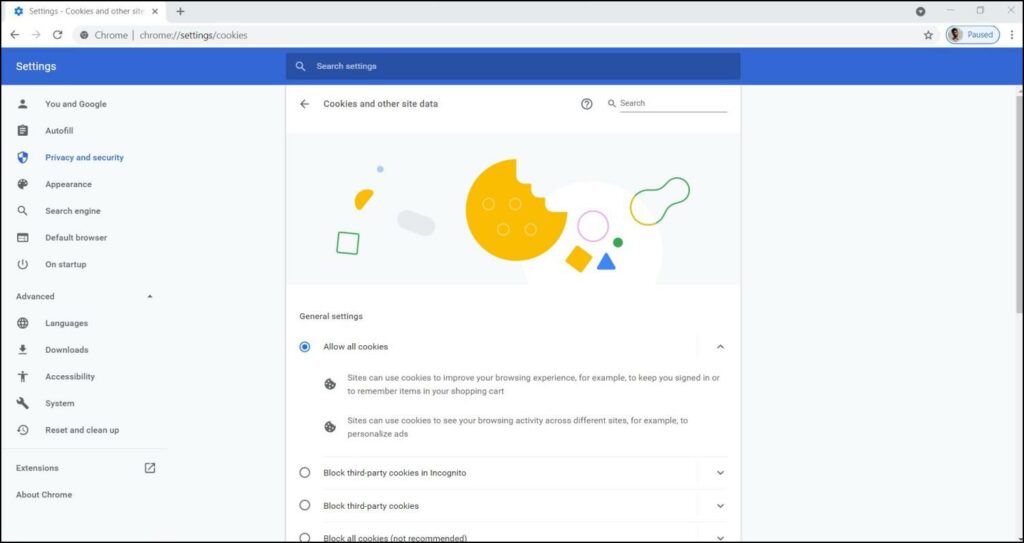The width and height of the screenshot is (1024, 543).
Task: Select the Allow all cookies radio button
Action: pyautogui.click(x=304, y=347)
